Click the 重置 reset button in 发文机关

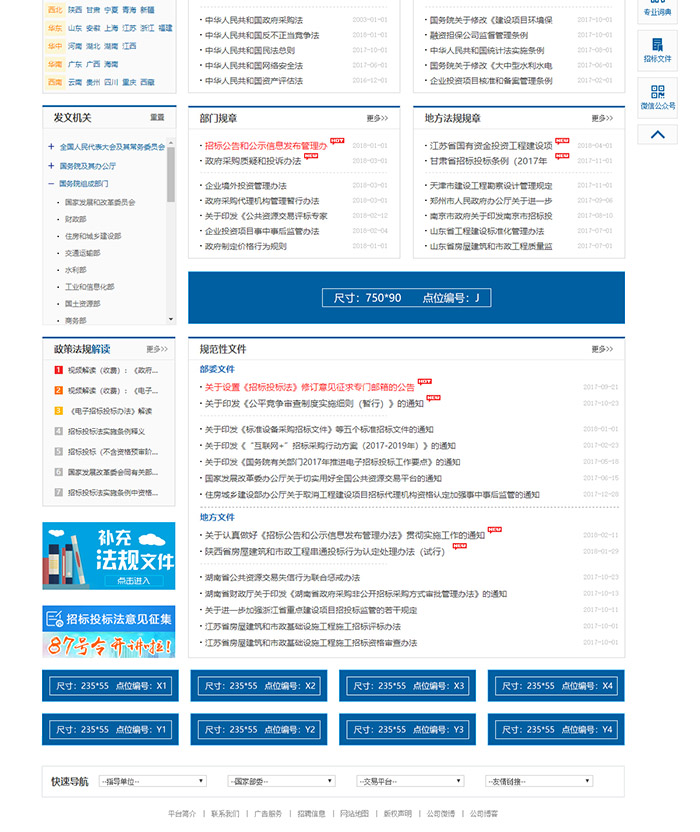tap(157, 118)
